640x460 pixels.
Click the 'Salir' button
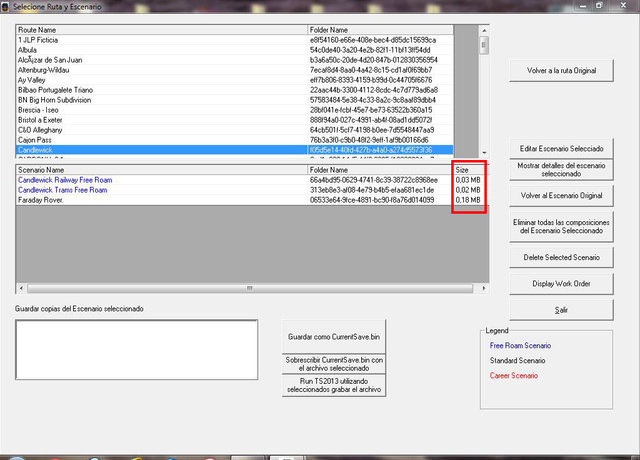[x=561, y=310]
